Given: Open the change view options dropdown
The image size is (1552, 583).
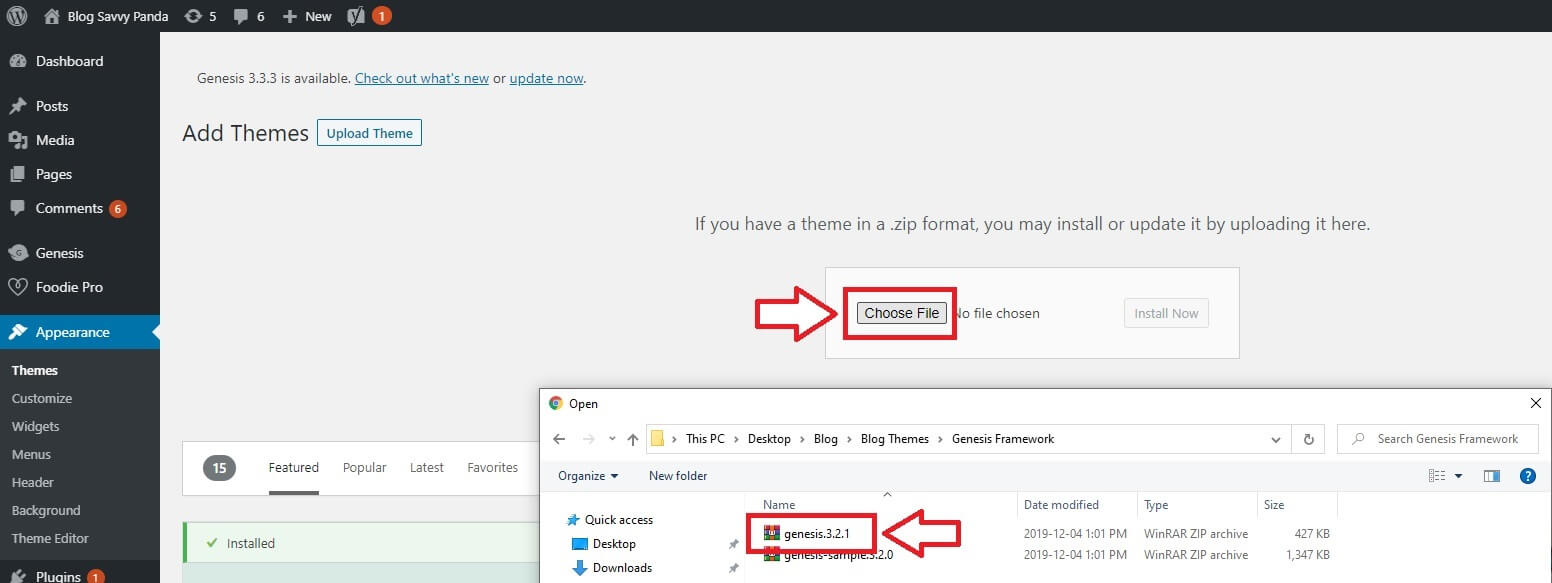Looking at the screenshot, I should coord(1458,476).
